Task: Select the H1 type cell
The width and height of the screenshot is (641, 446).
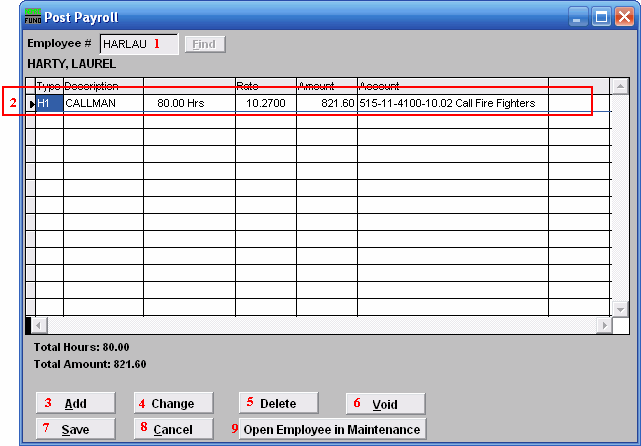Action: [x=49, y=103]
